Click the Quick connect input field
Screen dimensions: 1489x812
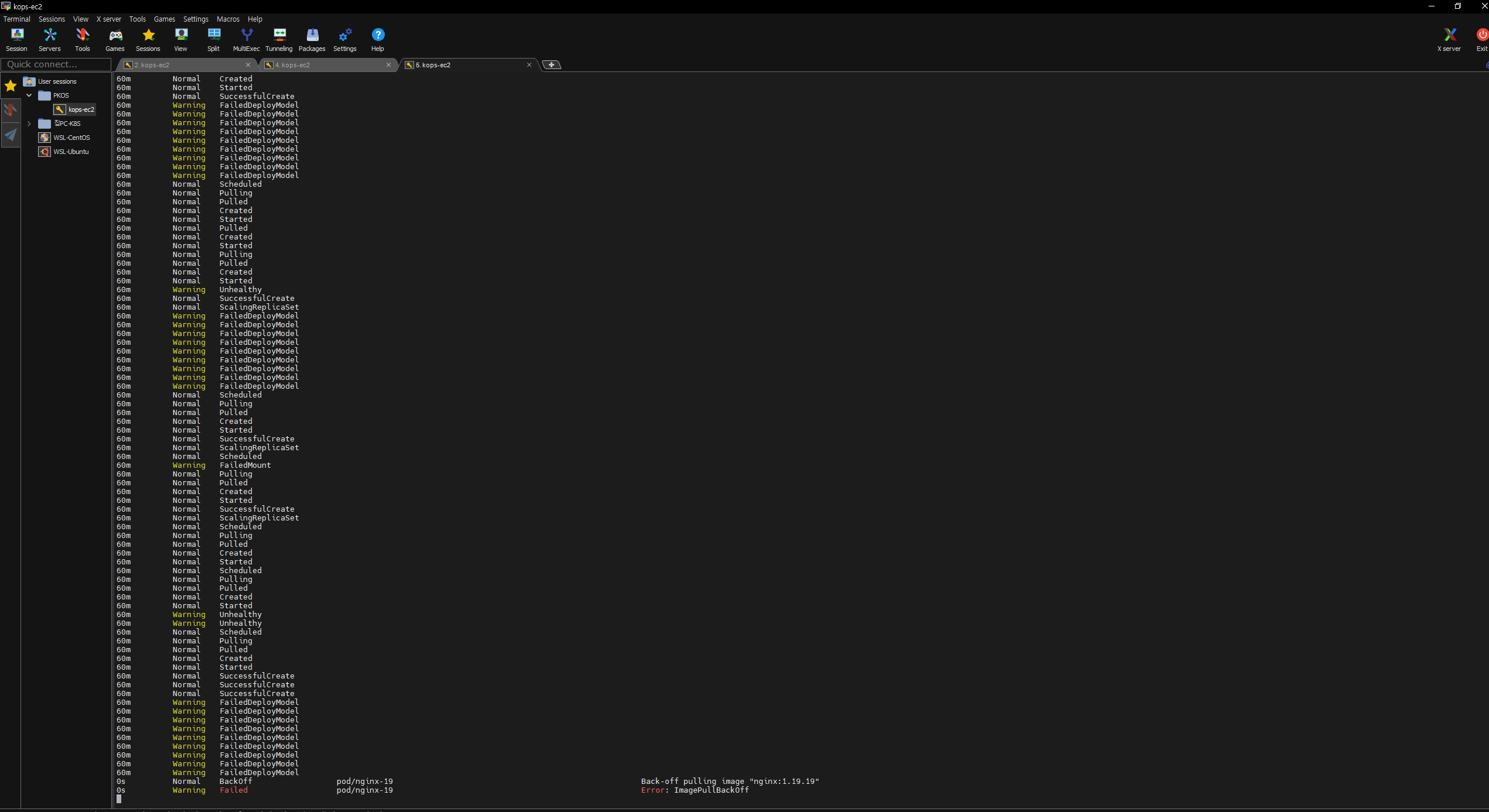tap(56, 64)
